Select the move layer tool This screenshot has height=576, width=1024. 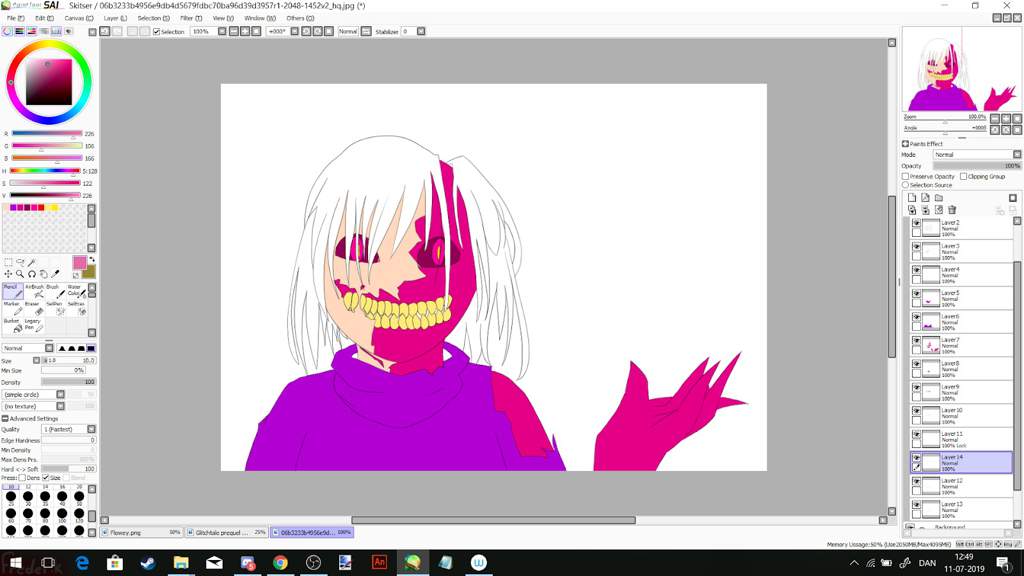coord(8,274)
